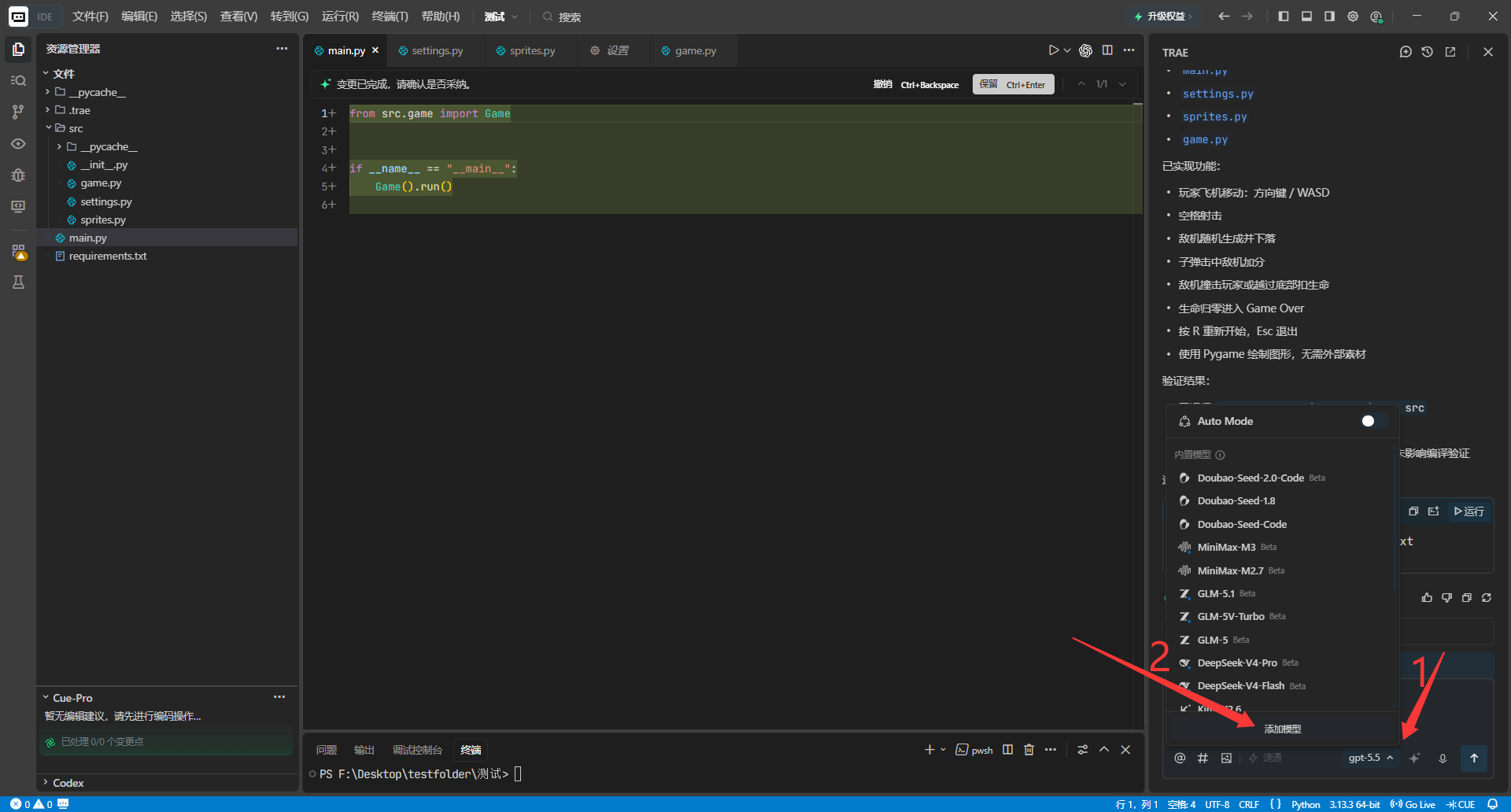Screen dimensions: 1511x812
Task: Click the 添加模型 button
Action: point(1283,729)
